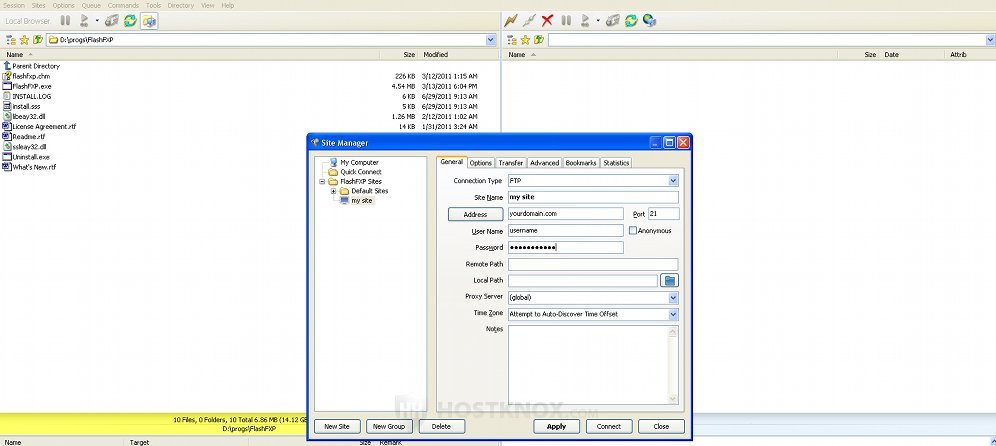Open the Options menu in menu bar
This screenshot has height=446, width=996.
tap(64, 5)
